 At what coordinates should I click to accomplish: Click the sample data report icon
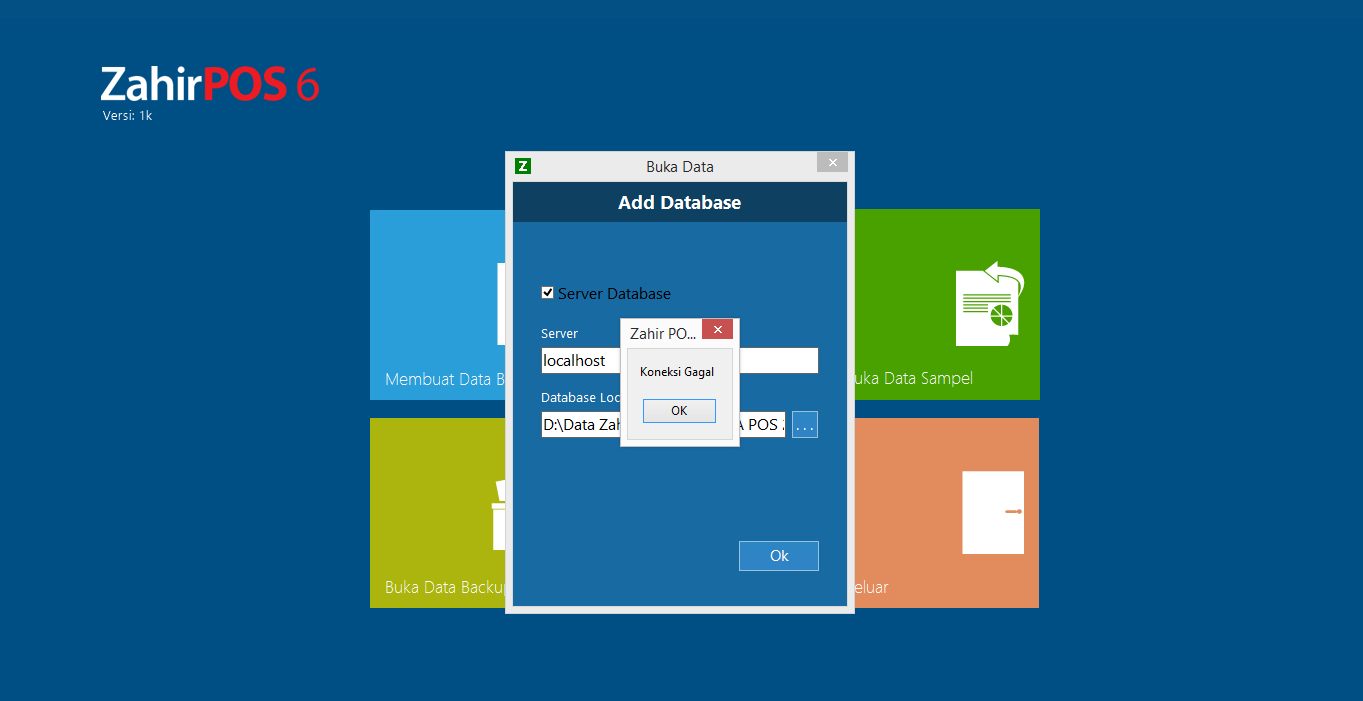[x=990, y=304]
